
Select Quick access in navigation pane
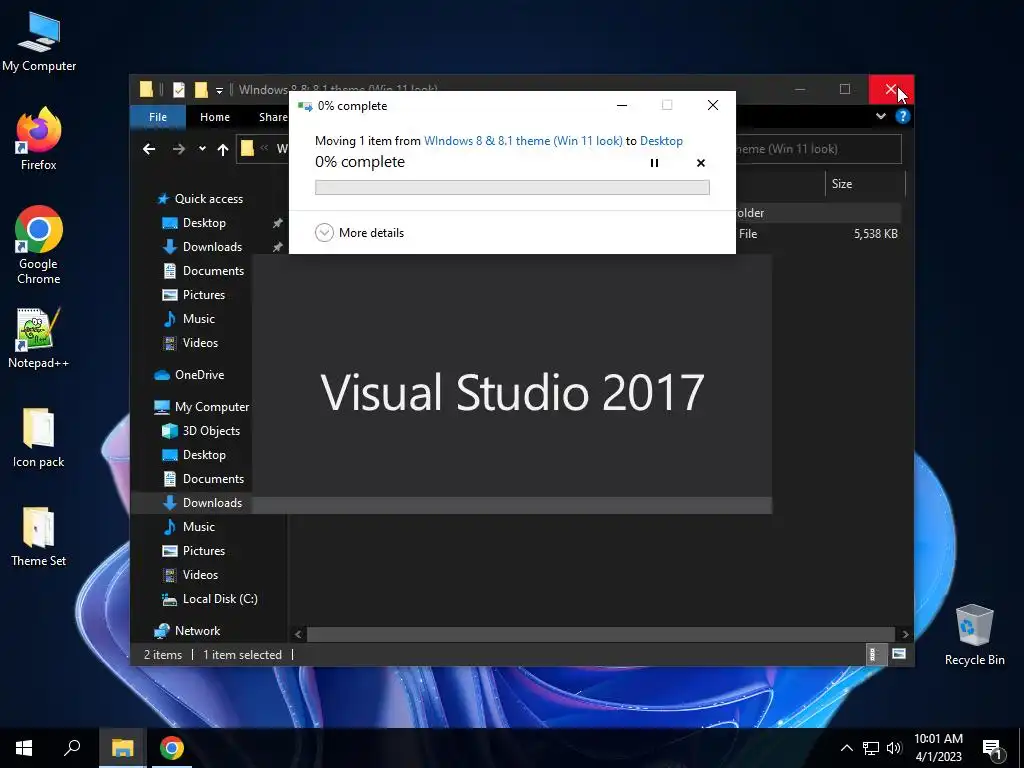[200, 199]
